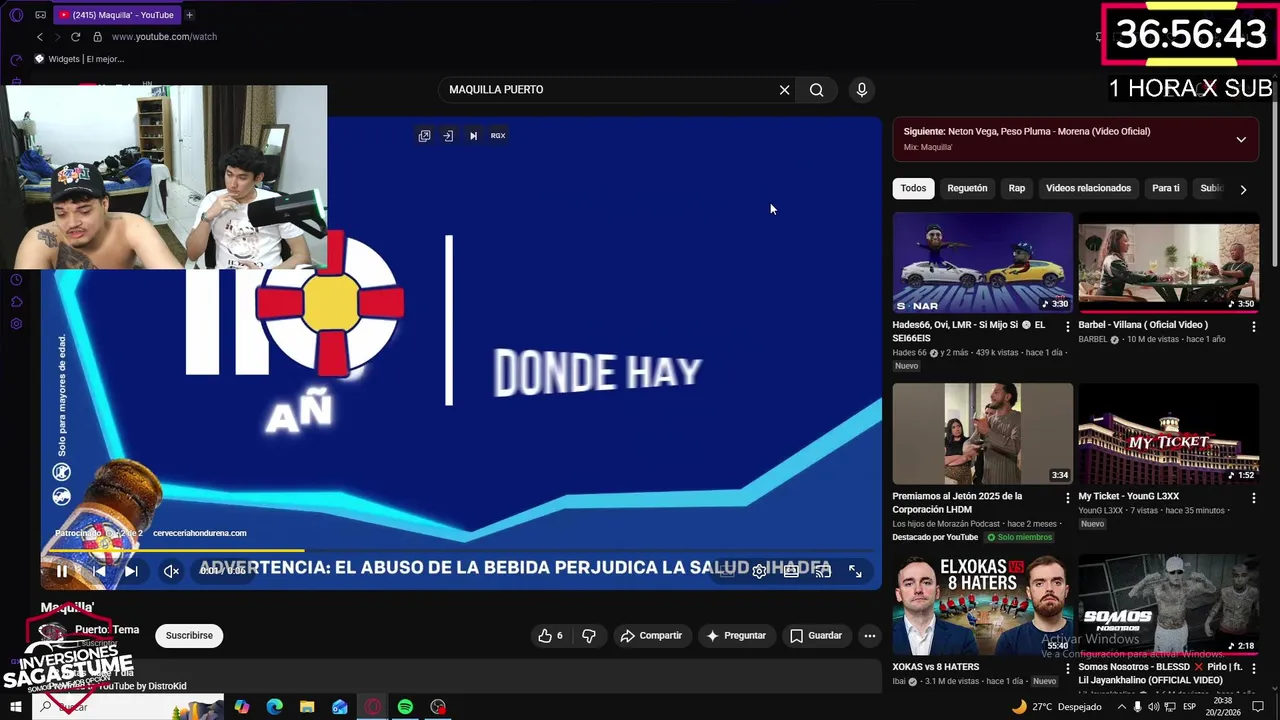Open options menu for Somos Nosotros video
Screen dimensions: 1280x720
coord(1253,669)
